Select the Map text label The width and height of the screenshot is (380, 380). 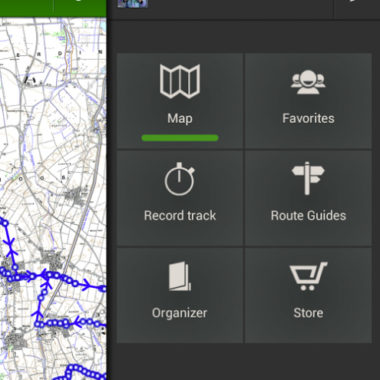pos(180,119)
